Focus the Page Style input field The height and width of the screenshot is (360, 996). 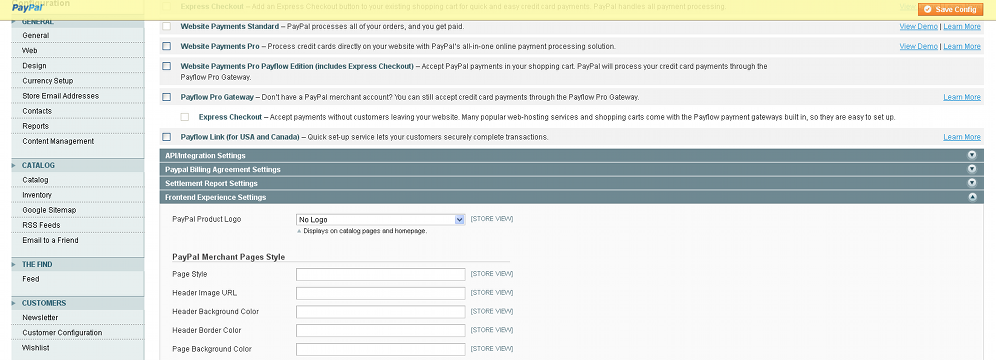tap(380, 274)
